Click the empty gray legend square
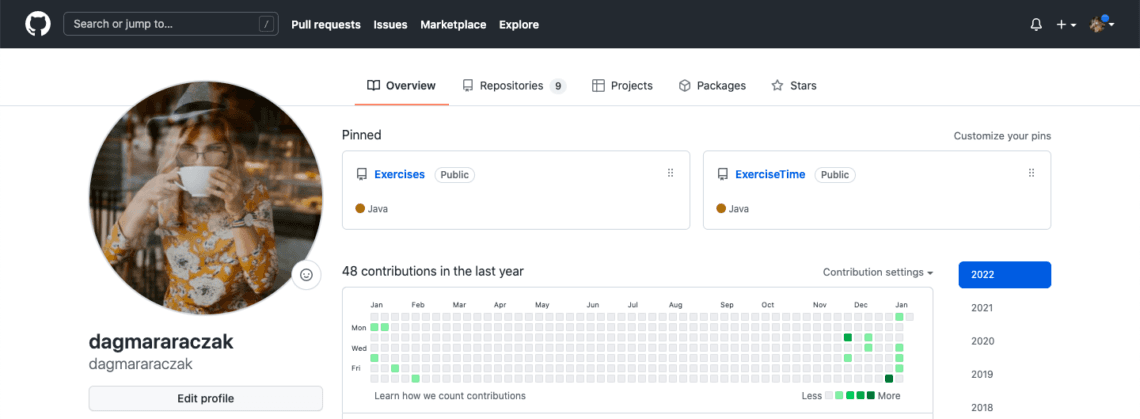This screenshot has height=419, width=1140. (829, 396)
